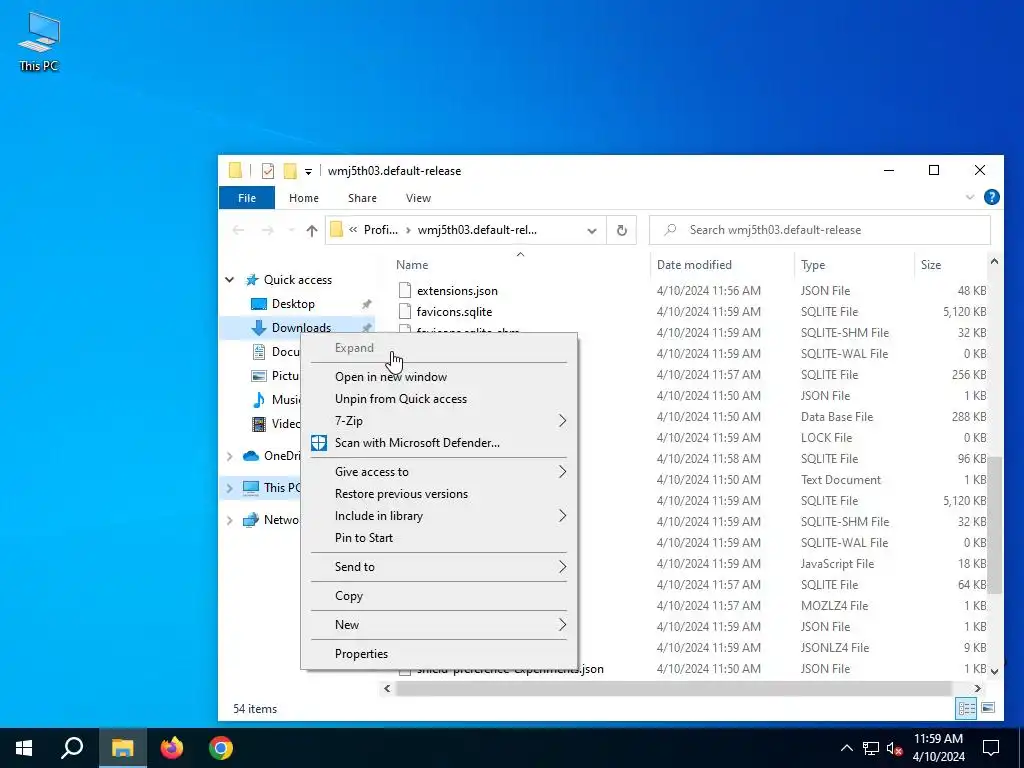Choose Restore previous versions
This screenshot has height=768, width=1024.
401,494
